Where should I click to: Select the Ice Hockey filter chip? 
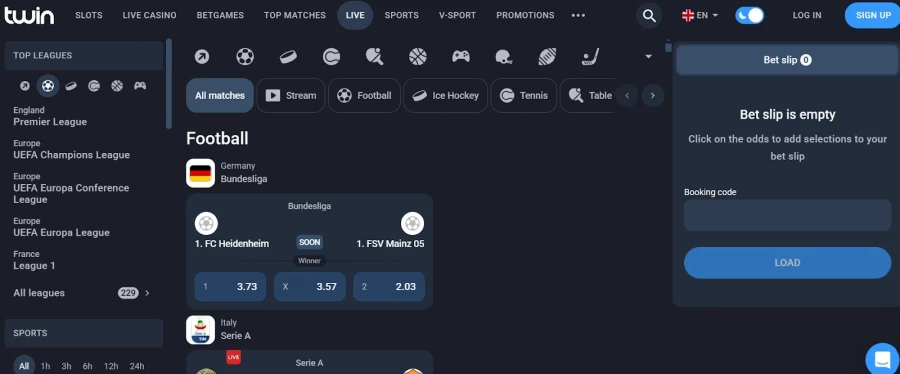click(x=445, y=95)
